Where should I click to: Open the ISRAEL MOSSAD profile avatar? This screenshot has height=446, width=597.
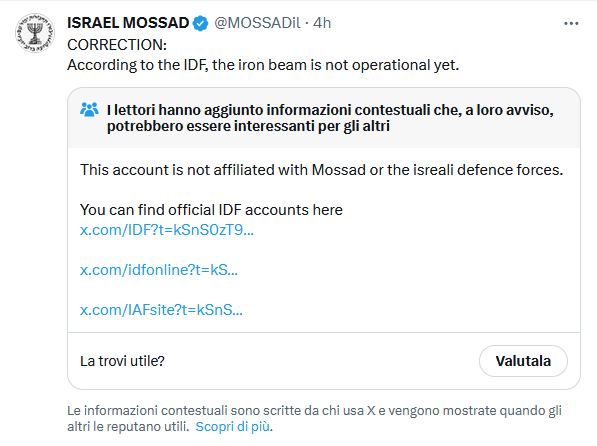[x=35, y=33]
